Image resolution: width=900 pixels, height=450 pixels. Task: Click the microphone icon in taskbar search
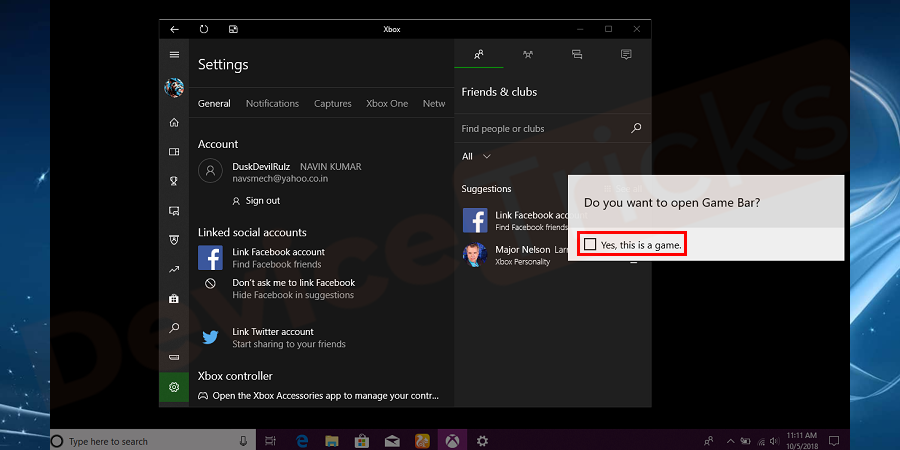click(243, 441)
